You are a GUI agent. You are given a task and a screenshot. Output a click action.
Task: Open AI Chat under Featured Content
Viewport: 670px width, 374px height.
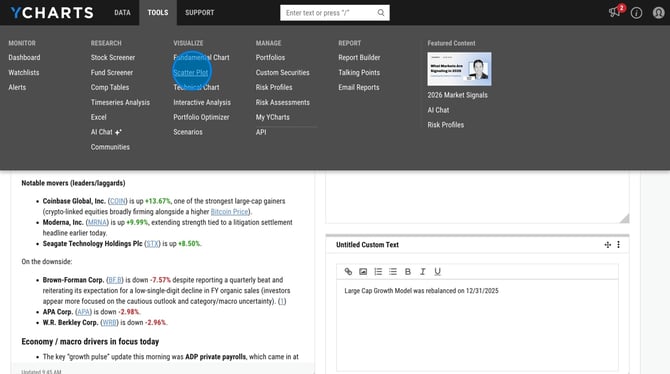pos(438,110)
